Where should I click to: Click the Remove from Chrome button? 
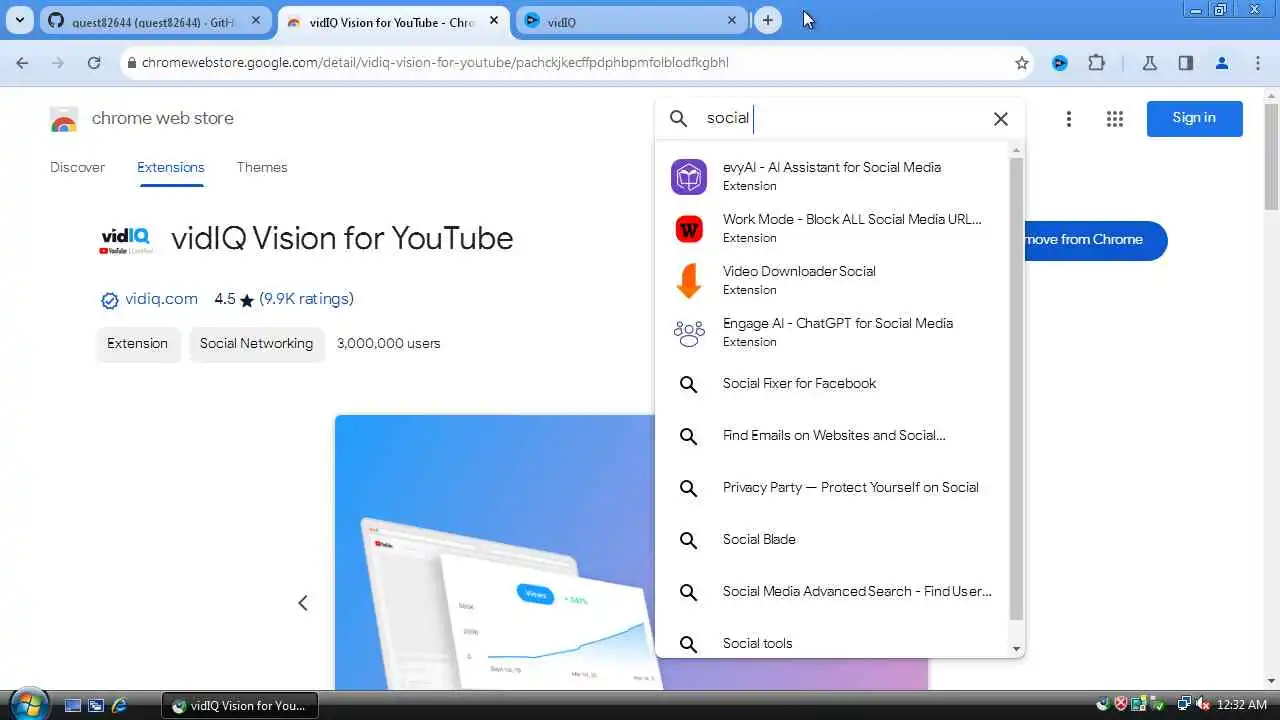pyautogui.click(x=1096, y=240)
